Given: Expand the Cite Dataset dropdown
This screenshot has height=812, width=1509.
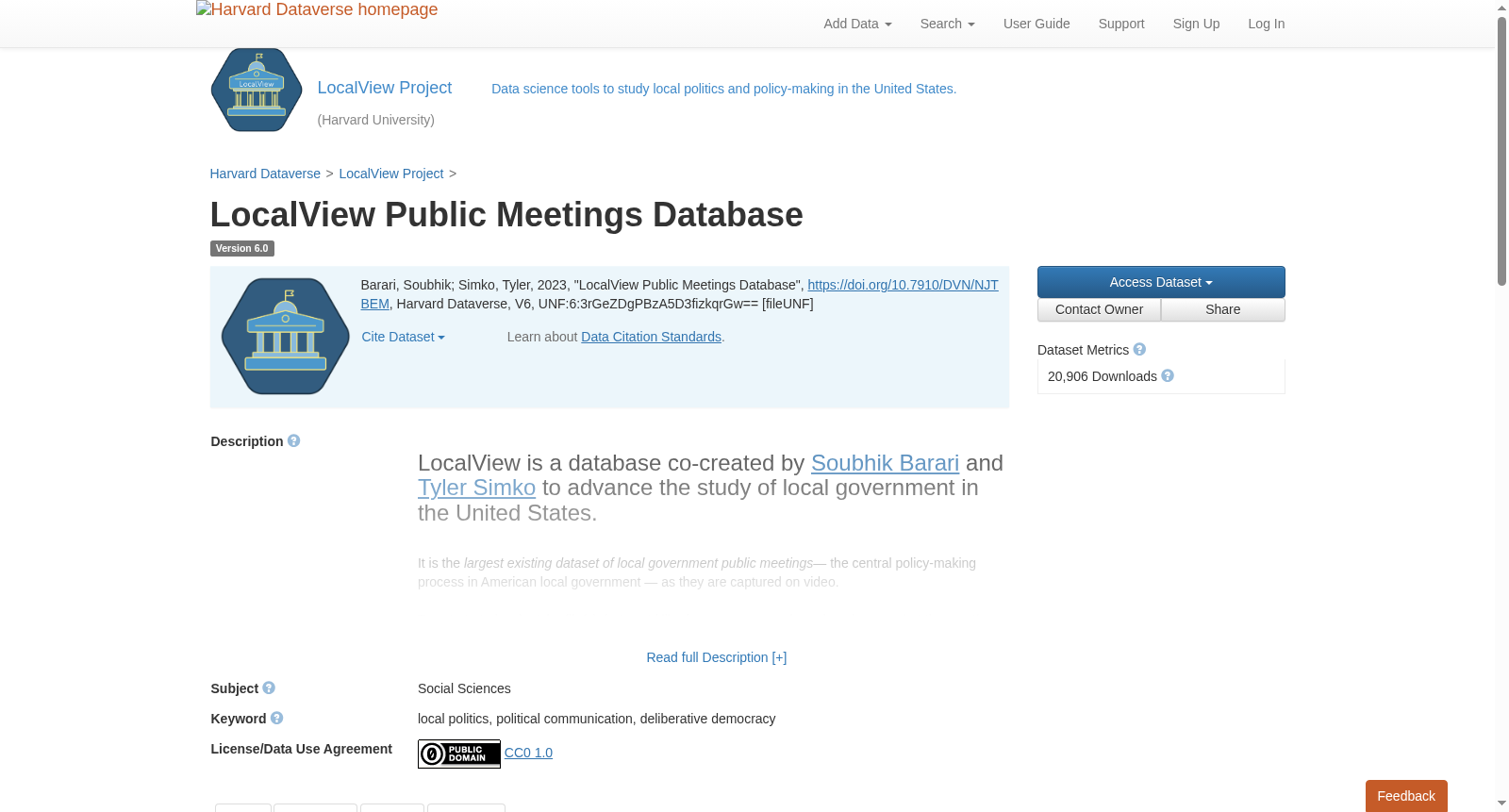Looking at the screenshot, I should click(403, 337).
